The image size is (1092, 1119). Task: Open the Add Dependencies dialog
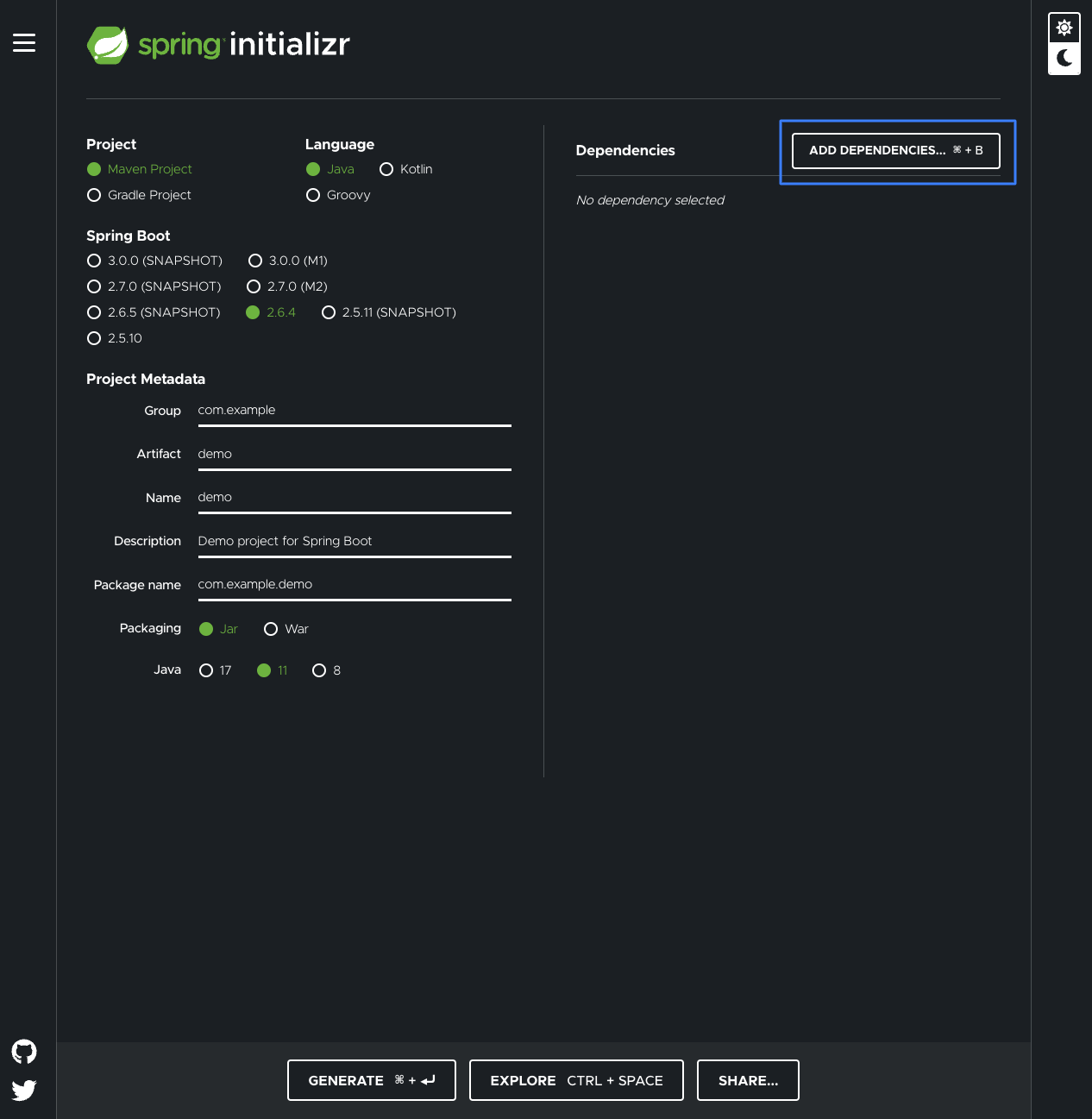click(896, 151)
